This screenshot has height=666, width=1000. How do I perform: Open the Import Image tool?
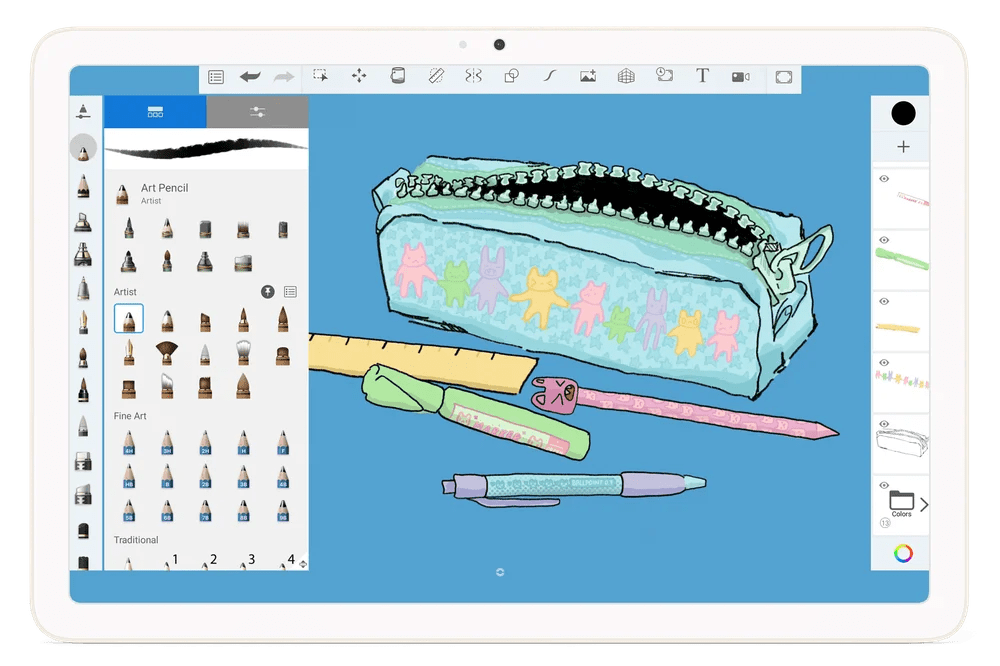point(588,76)
